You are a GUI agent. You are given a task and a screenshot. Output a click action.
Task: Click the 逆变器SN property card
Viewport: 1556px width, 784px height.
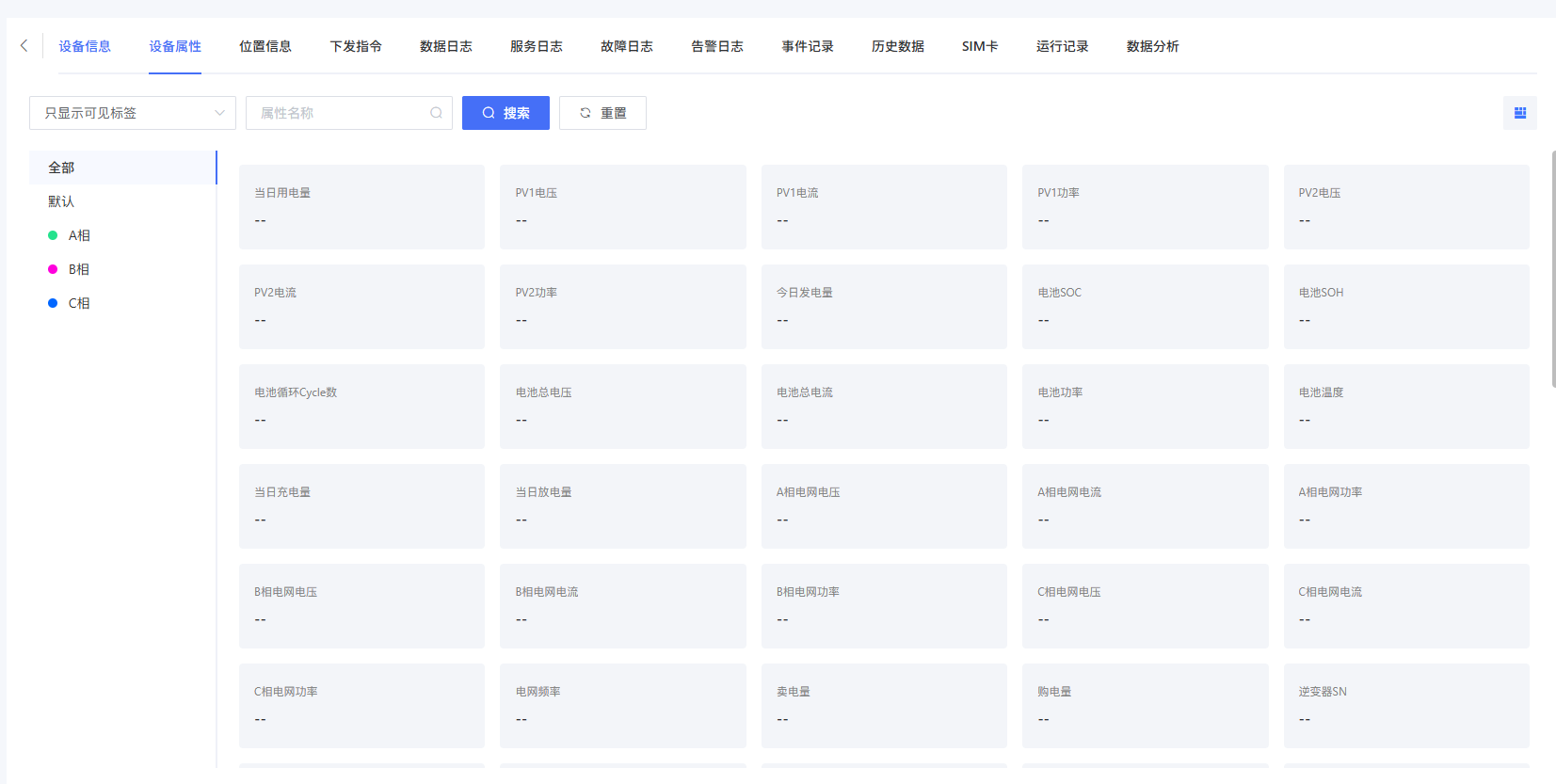pos(1405,705)
